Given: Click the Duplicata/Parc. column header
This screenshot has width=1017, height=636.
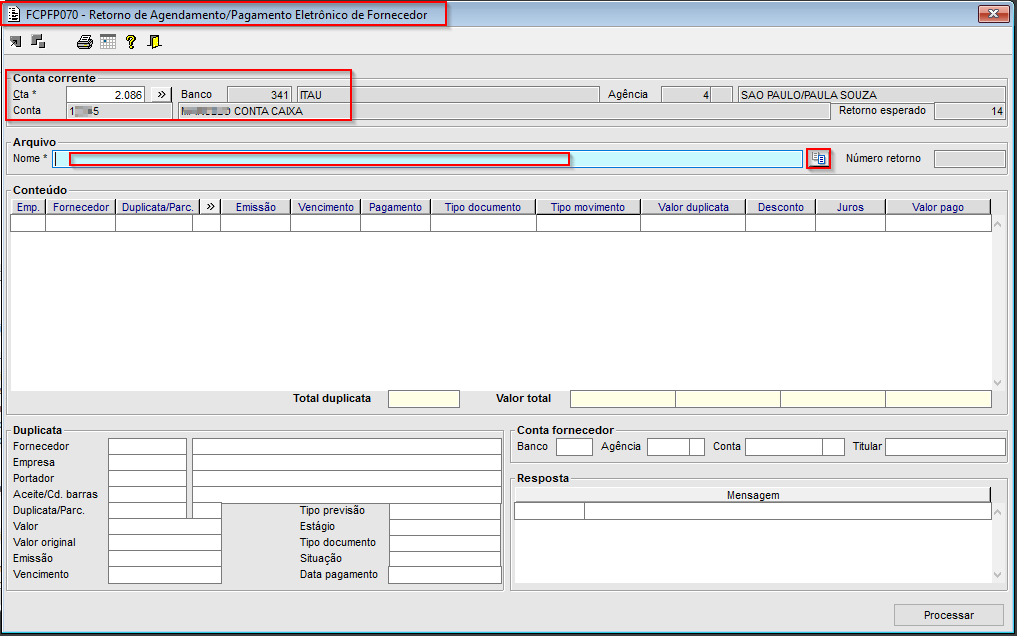Looking at the screenshot, I should coord(158,207).
